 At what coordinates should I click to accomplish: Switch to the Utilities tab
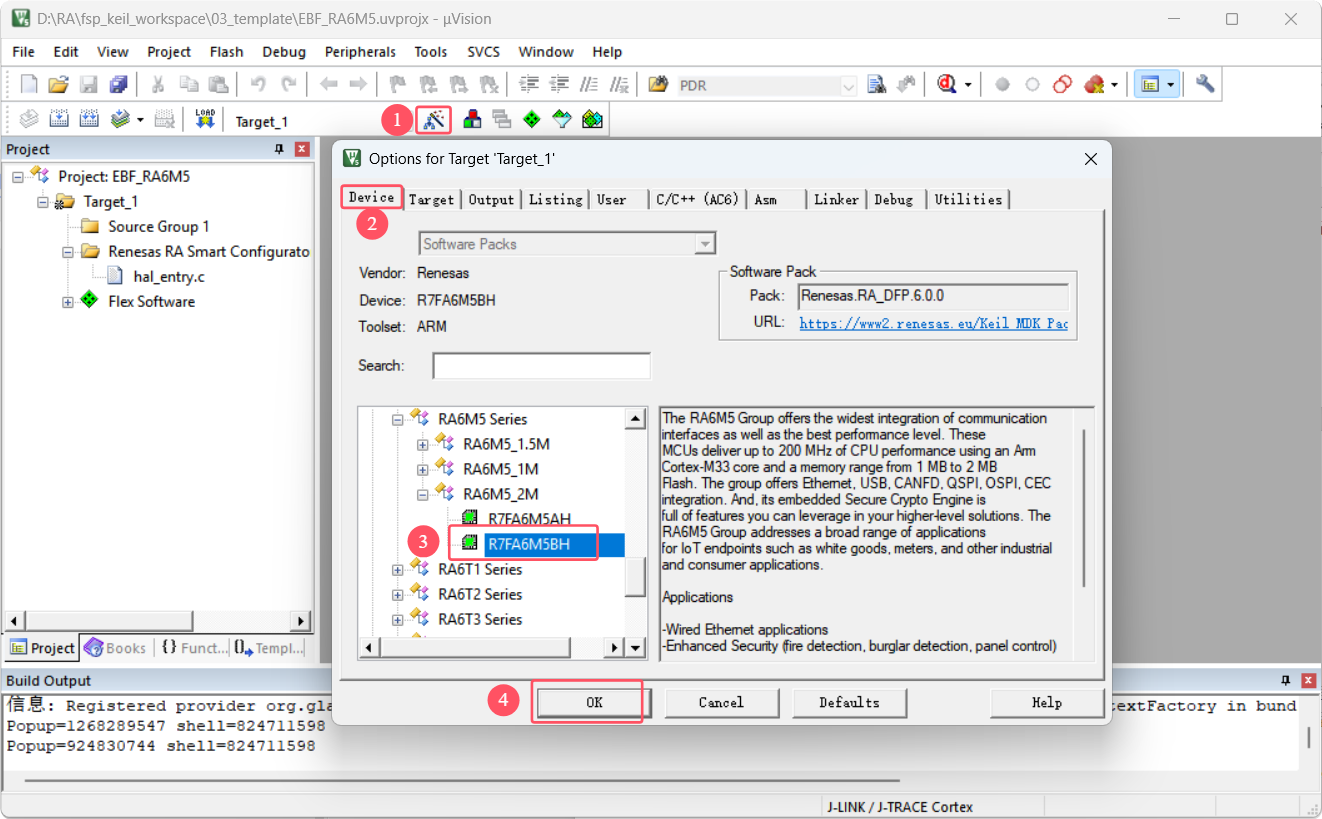(x=968, y=200)
